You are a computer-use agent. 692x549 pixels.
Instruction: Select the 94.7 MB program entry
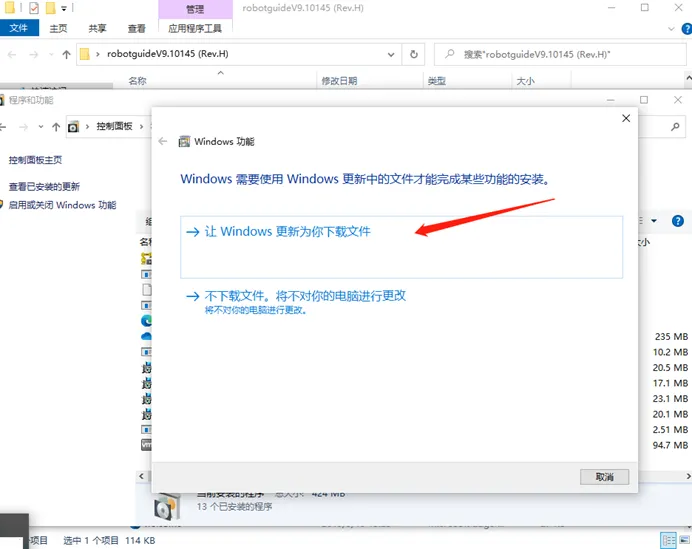pyautogui.click(x=670, y=445)
